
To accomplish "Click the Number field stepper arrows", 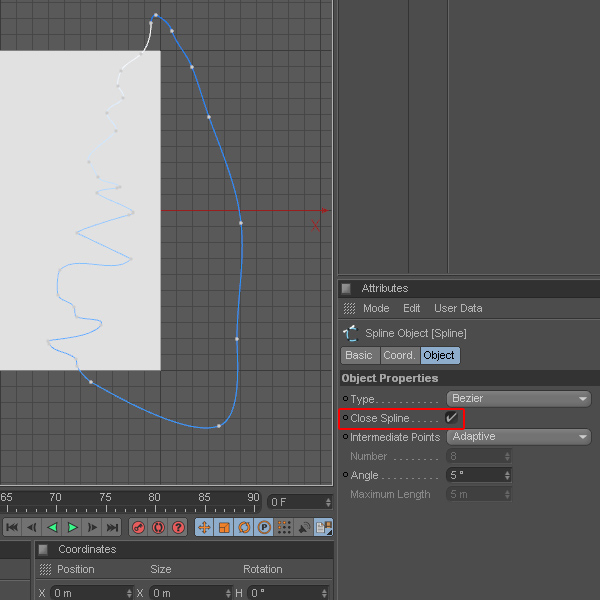I will tap(507, 456).
